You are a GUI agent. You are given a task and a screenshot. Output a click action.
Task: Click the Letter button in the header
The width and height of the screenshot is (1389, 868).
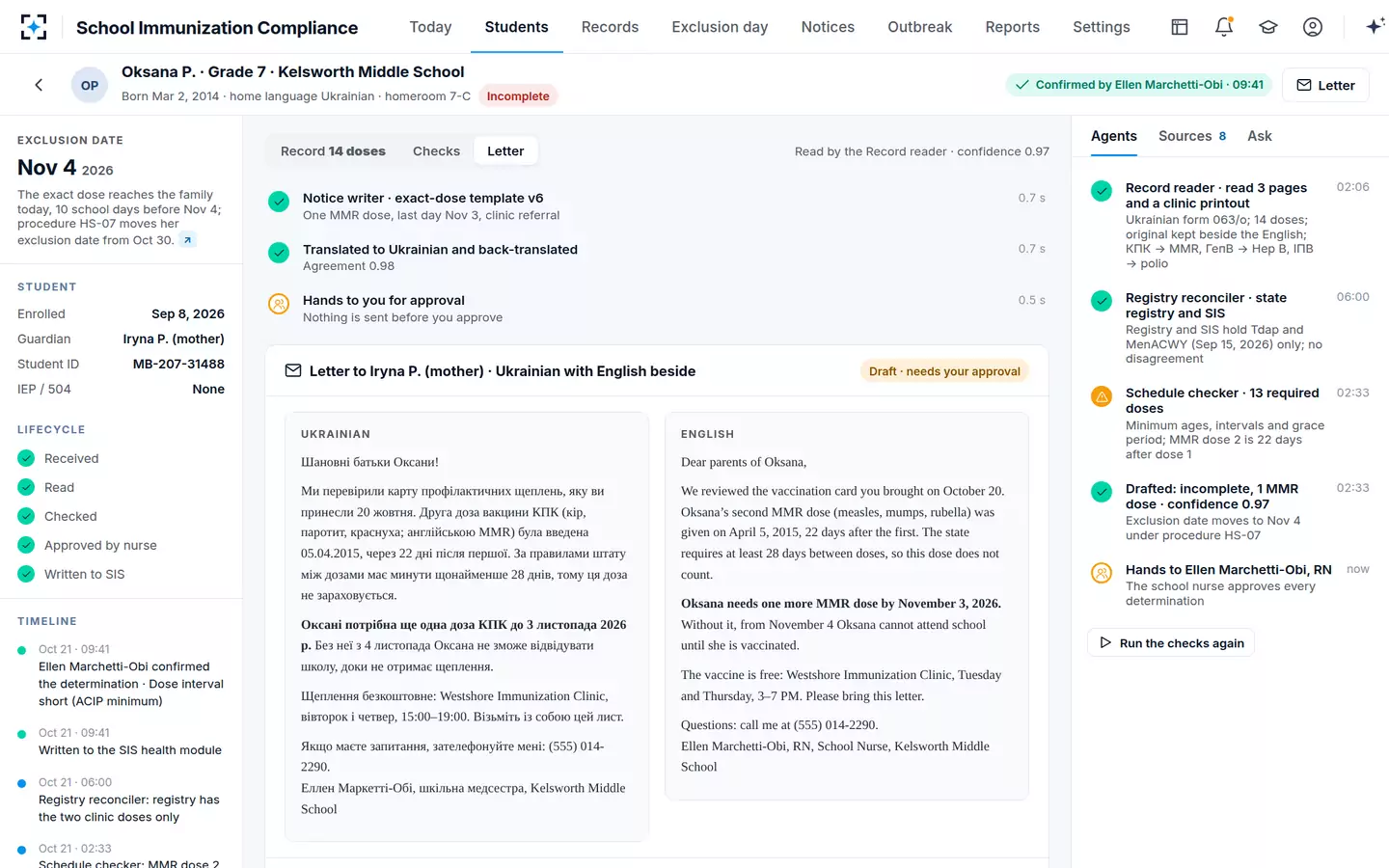tap(1325, 85)
